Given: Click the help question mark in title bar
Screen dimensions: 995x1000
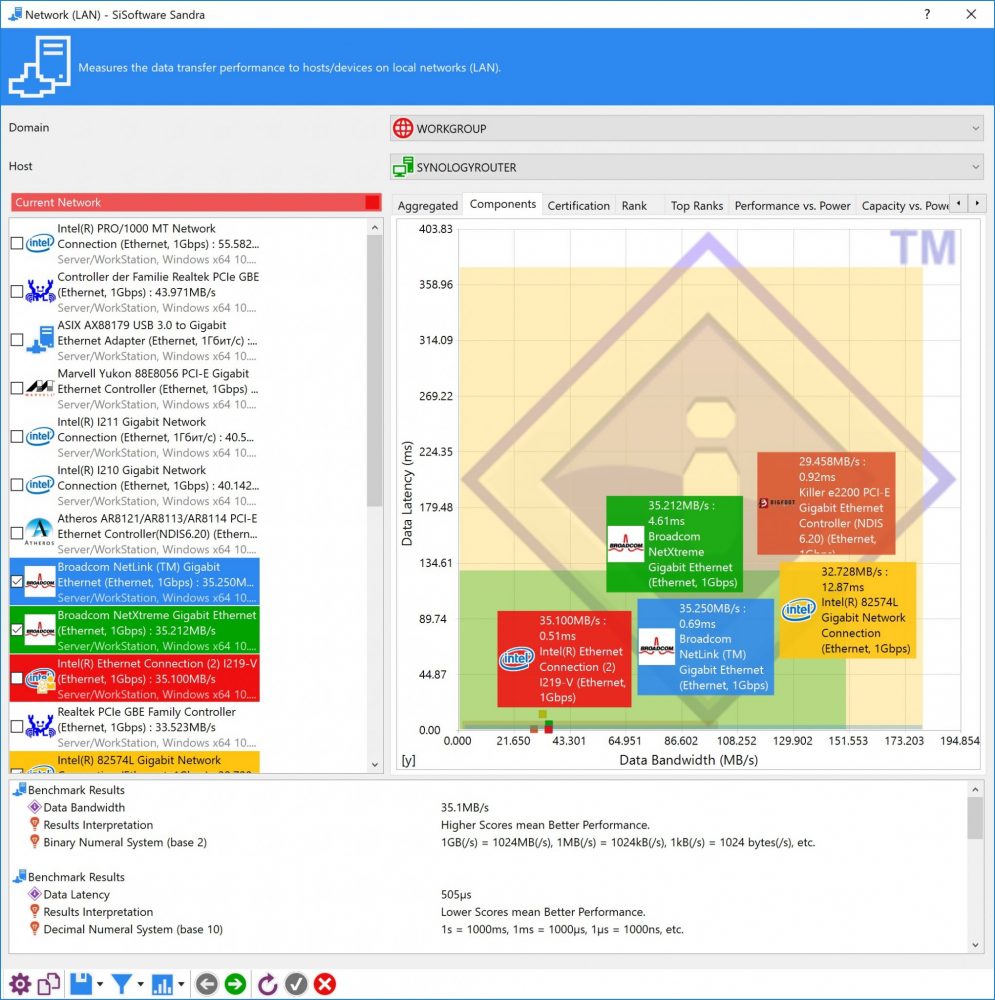Looking at the screenshot, I should pyautogui.click(x=927, y=14).
